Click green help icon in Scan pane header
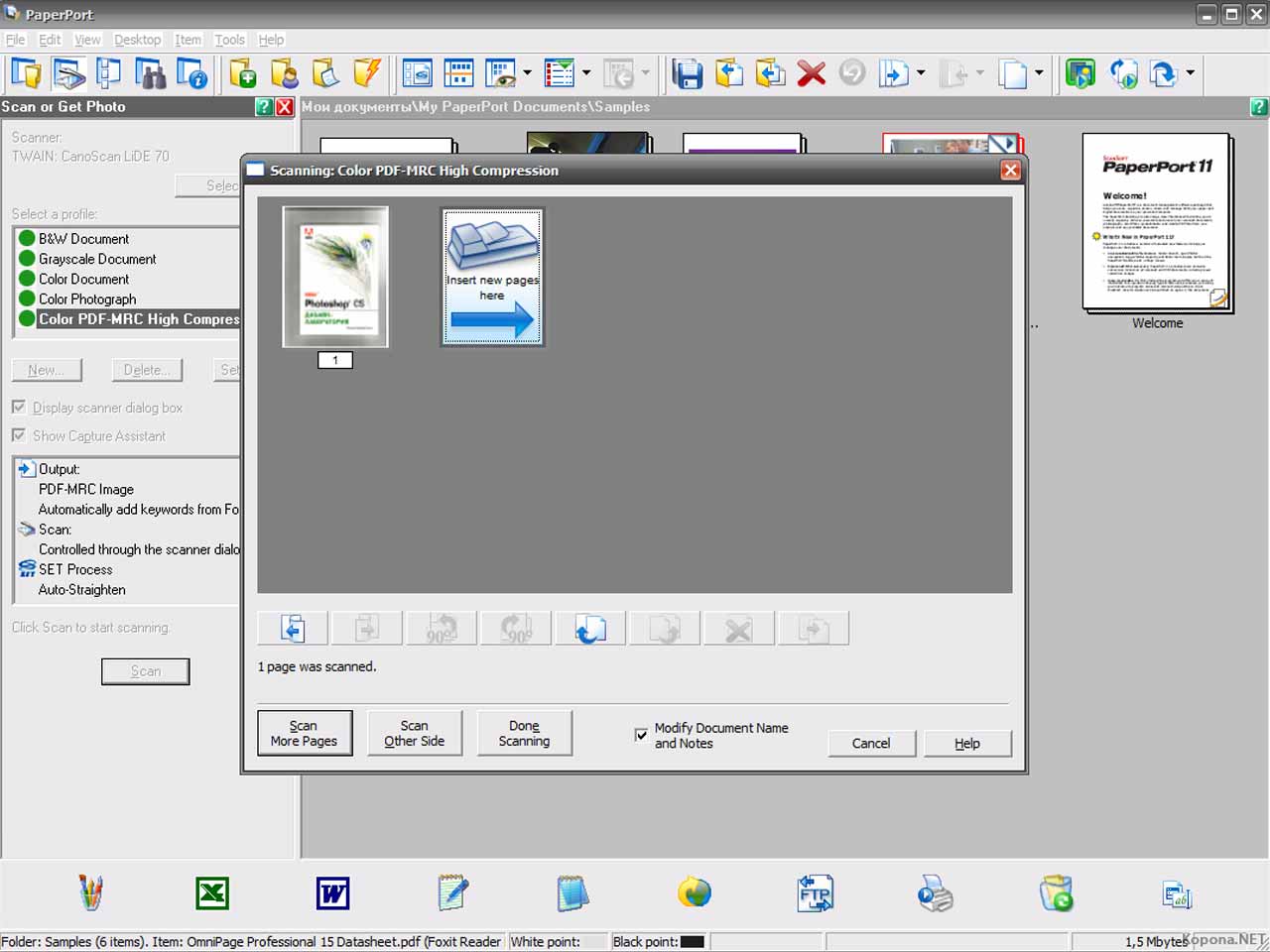The height and width of the screenshot is (952, 1270). point(264,106)
